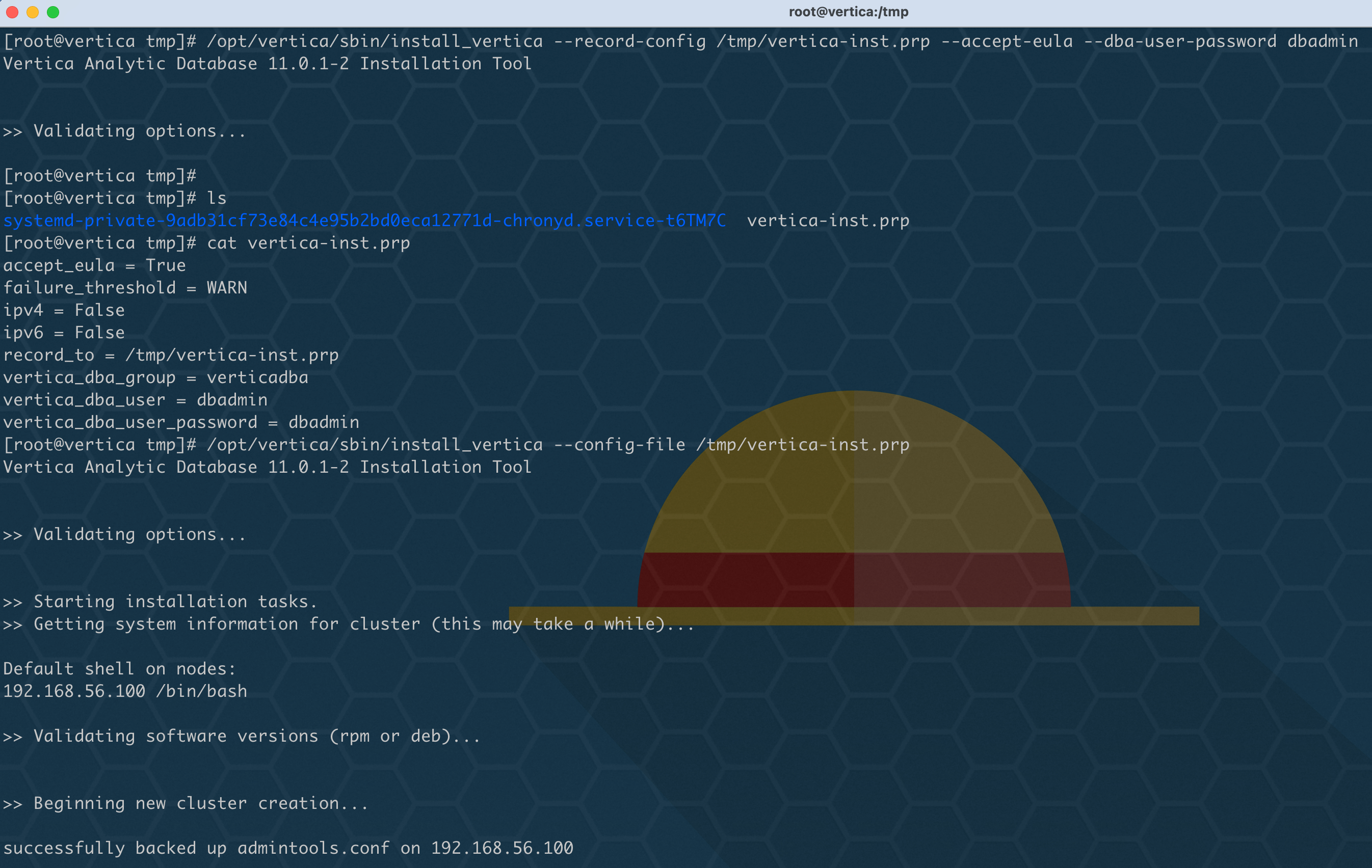Click the 'ipv4 = False' line
Viewport: 1372px width, 868px height.
64,310
